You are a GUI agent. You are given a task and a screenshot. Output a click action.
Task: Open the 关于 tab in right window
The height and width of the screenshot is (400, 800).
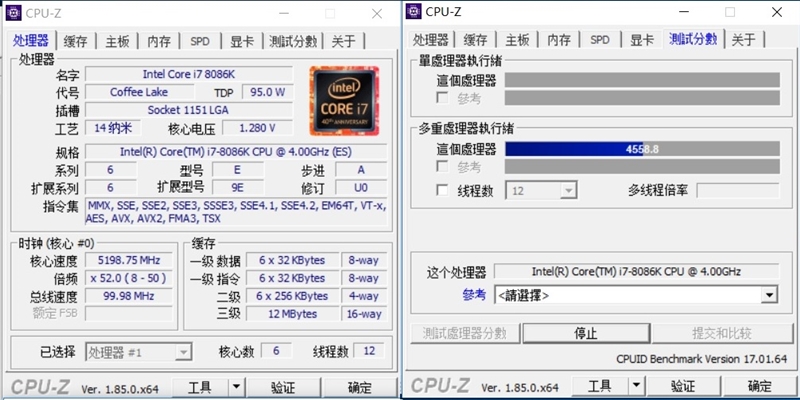pos(743,40)
